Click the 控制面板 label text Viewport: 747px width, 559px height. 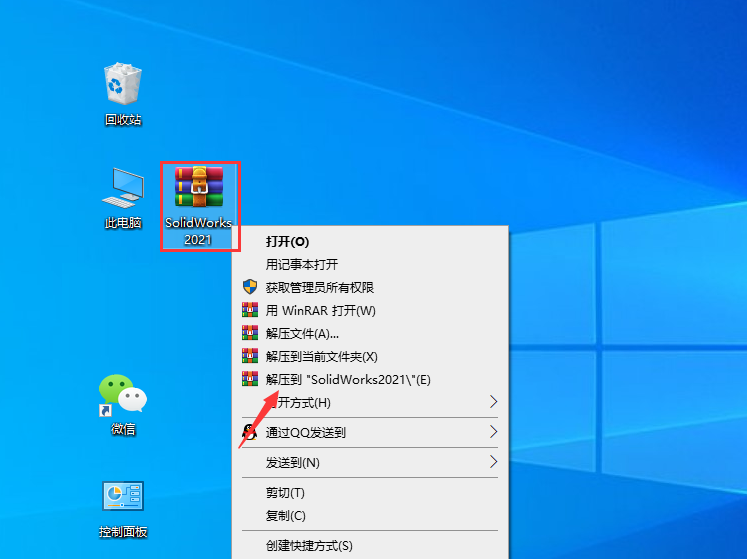click(123, 532)
